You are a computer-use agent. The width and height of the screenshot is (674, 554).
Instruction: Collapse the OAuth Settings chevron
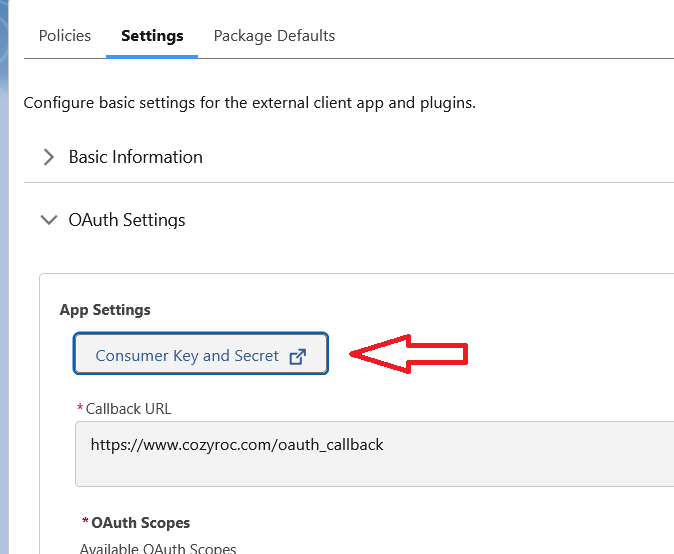[48, 220]
